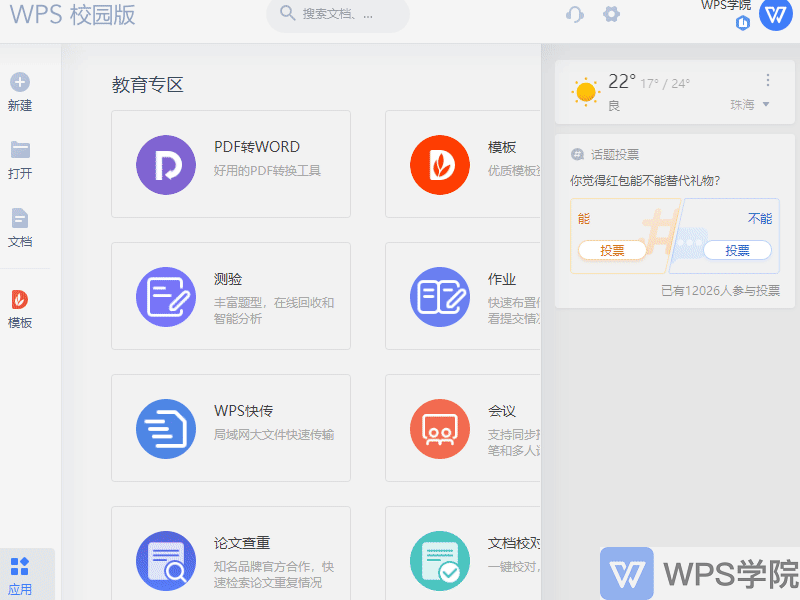This screenshot has height=600, width=800.
Task: Click the 作业 card title text
Action: tap(502, 279)
